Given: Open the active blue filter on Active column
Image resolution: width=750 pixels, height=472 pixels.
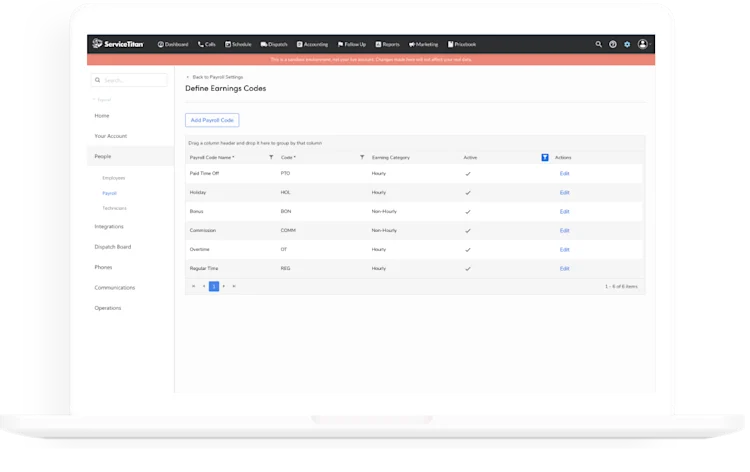Looking at the screenshot, I should pyautogui.click(x=545, y=157).
